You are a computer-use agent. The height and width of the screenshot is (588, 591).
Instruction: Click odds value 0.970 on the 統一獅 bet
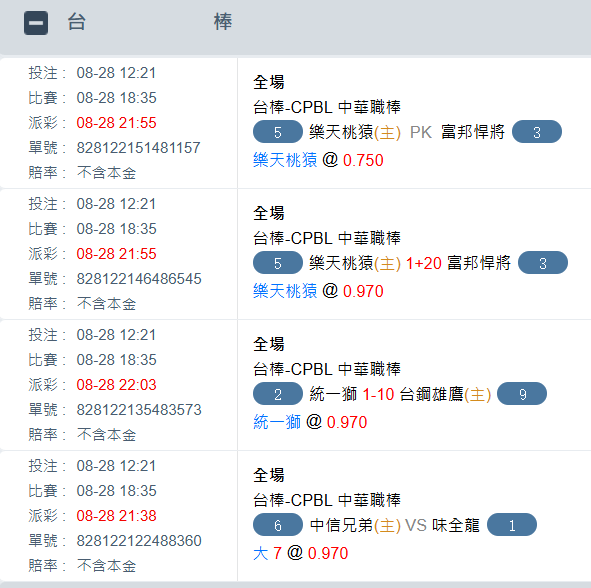(347, 423)
